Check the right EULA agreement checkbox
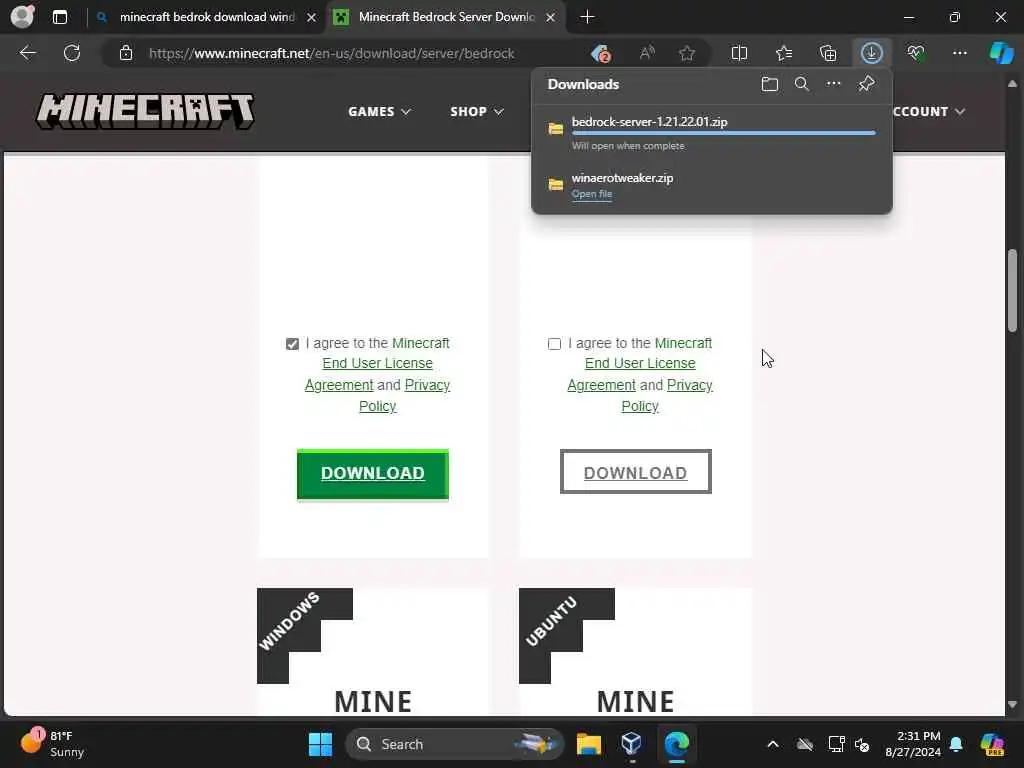The width and height of the screenshot is (1024, 768). click(554, 344)
